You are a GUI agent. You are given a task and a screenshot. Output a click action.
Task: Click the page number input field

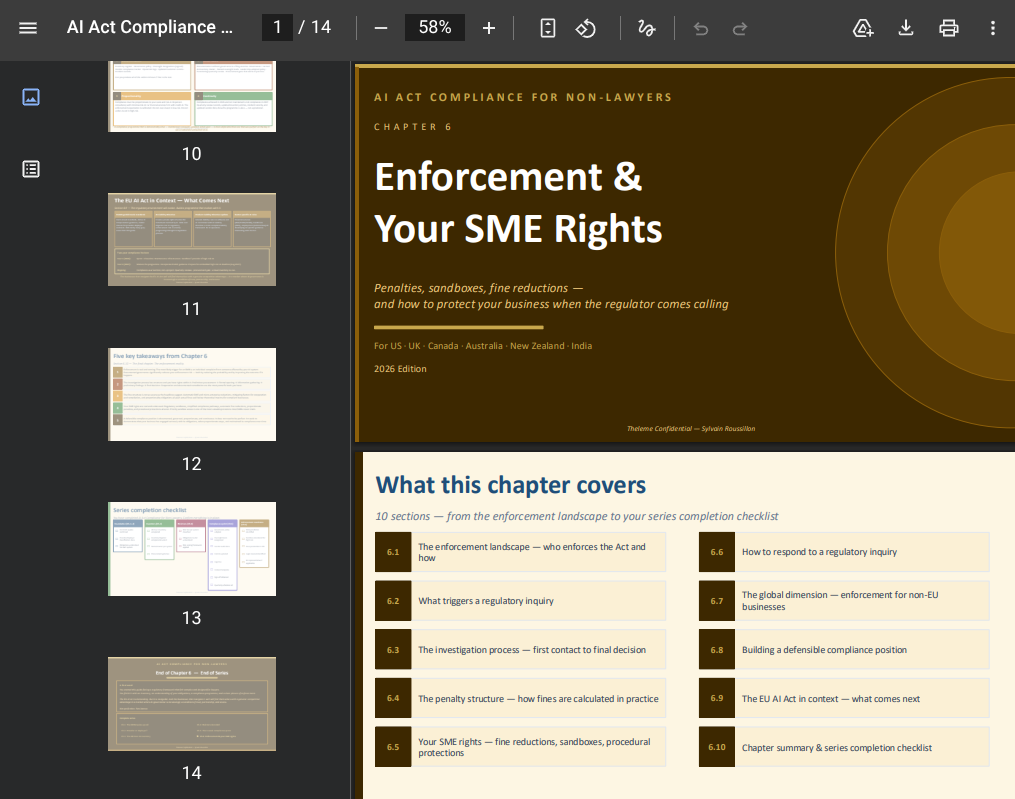(277, 27)
